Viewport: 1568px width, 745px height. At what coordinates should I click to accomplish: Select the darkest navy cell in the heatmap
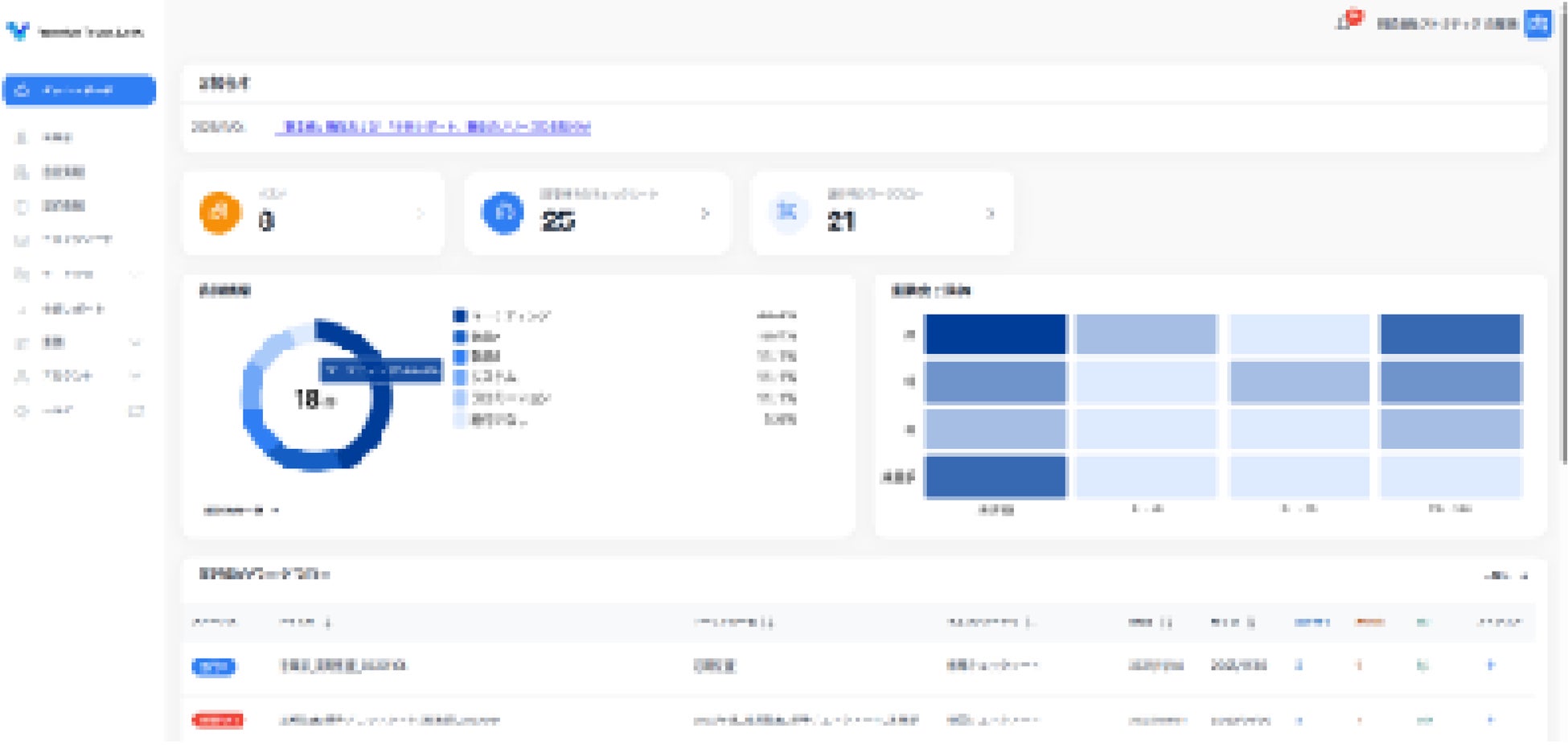tap(995, 334)
